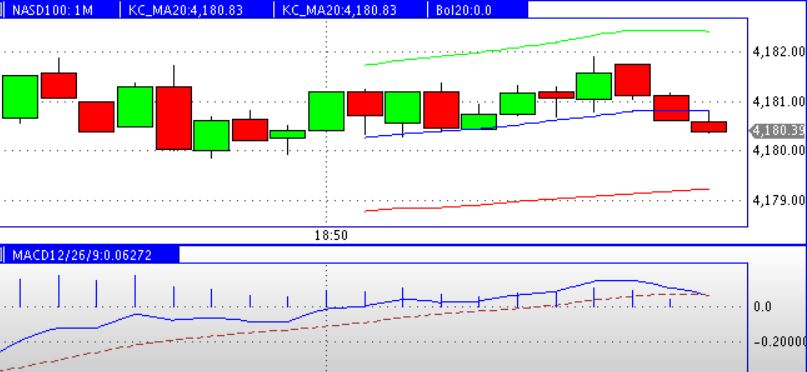Select the KC_MA20 label beside NASD100: 1M
808x372 pixels.
(x=185, y=10)
